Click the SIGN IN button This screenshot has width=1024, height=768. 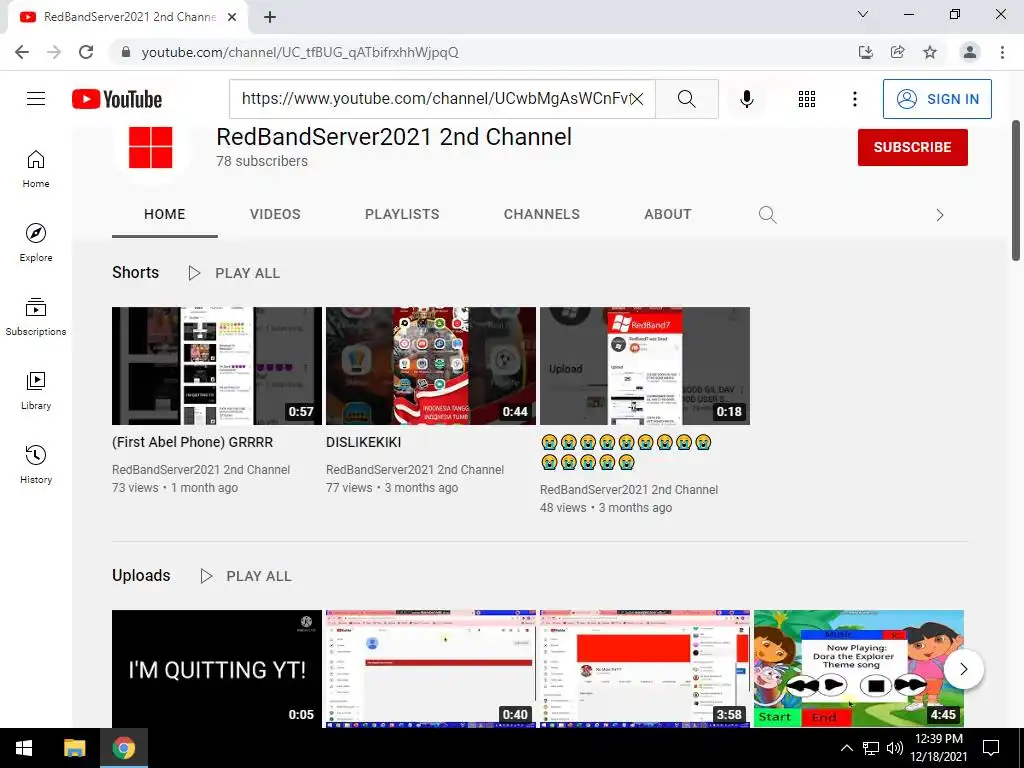coord(937,99)
